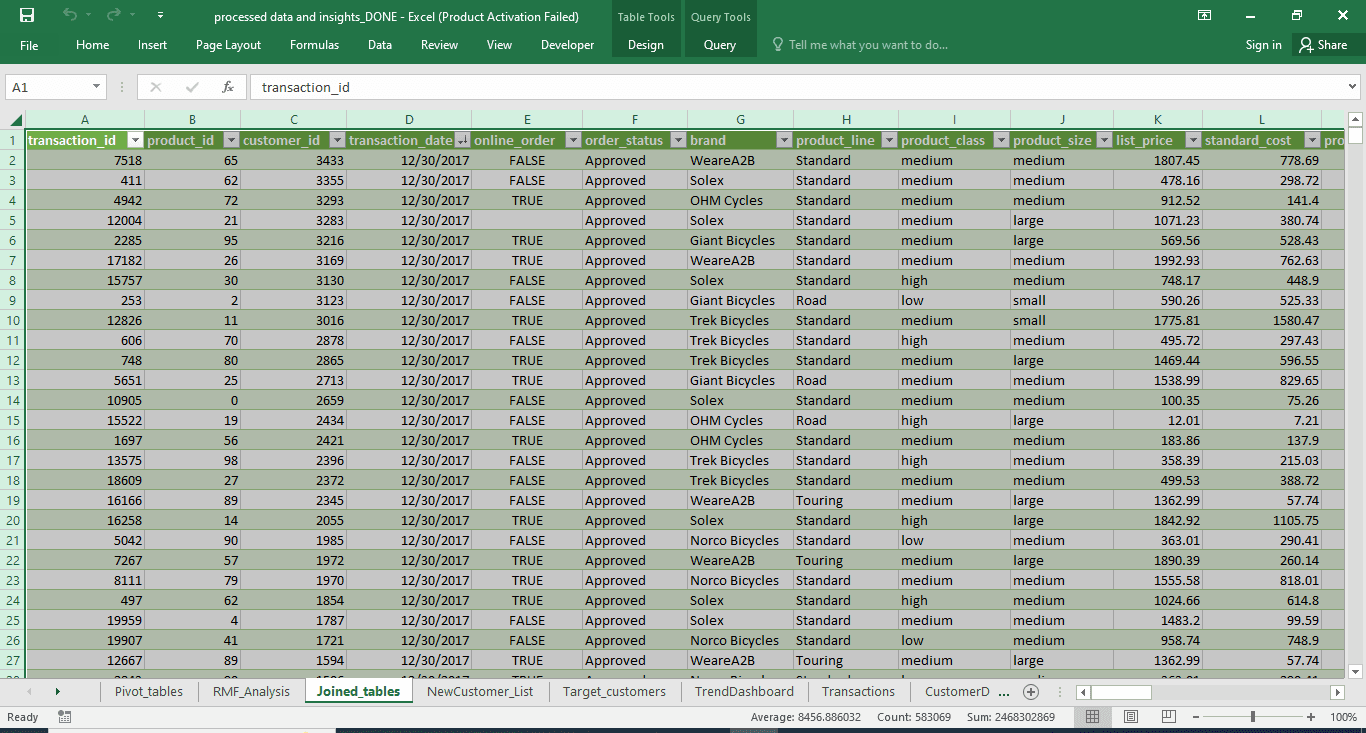The height and width of the screenshot is (733, 1366).
Task: Click the macro recording icon in status bar
Action: 65,717
